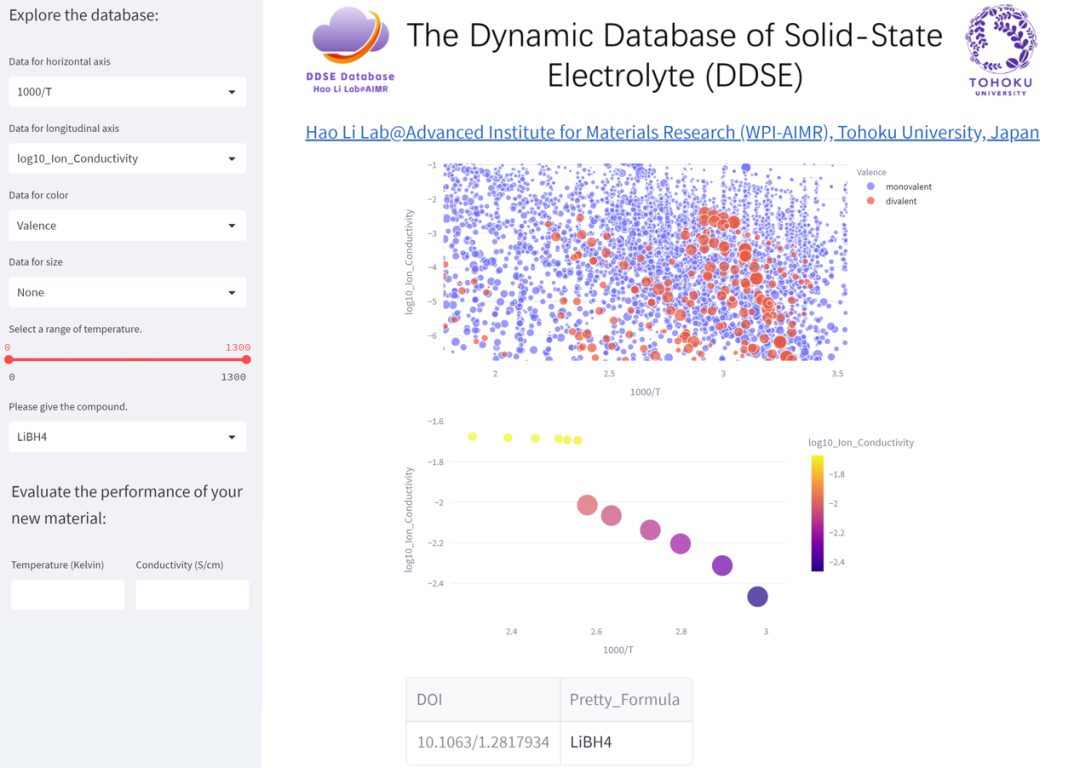The image size is (1080, 768).
Task: Click the Tohoku University emblem
Action: point(1001,50)
